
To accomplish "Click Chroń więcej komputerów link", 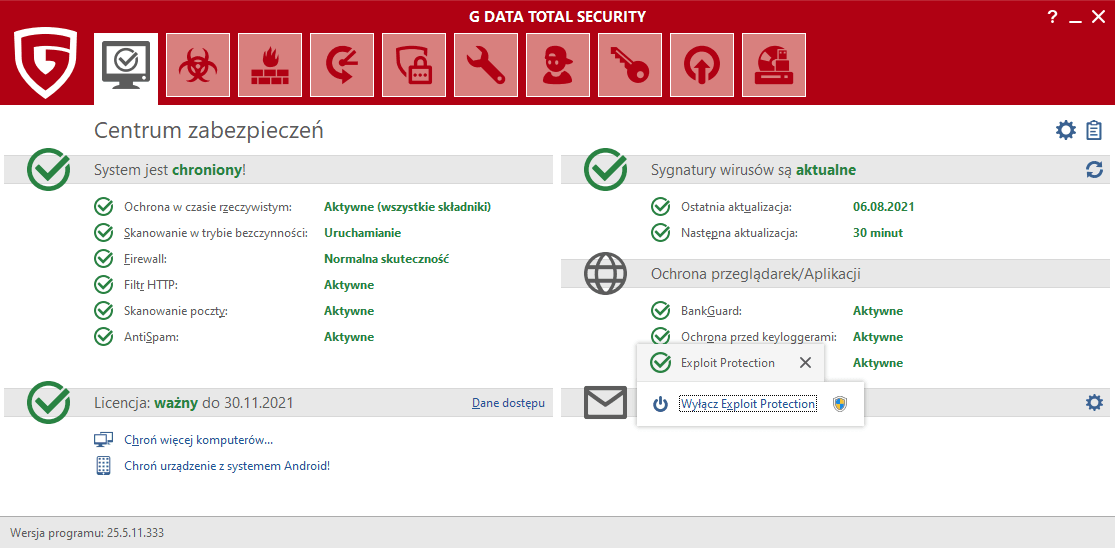I will pyautogui.click(x=198, y=439).
